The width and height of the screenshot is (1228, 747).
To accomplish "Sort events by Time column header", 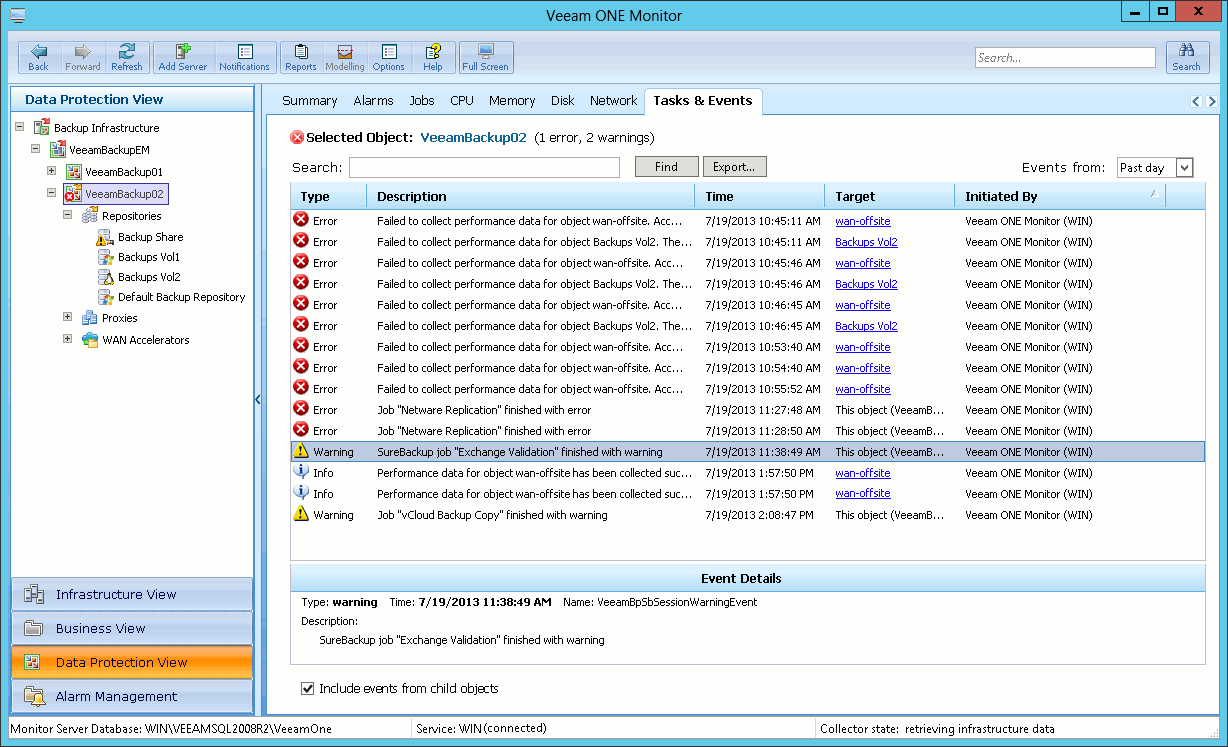I will (759, 197).
